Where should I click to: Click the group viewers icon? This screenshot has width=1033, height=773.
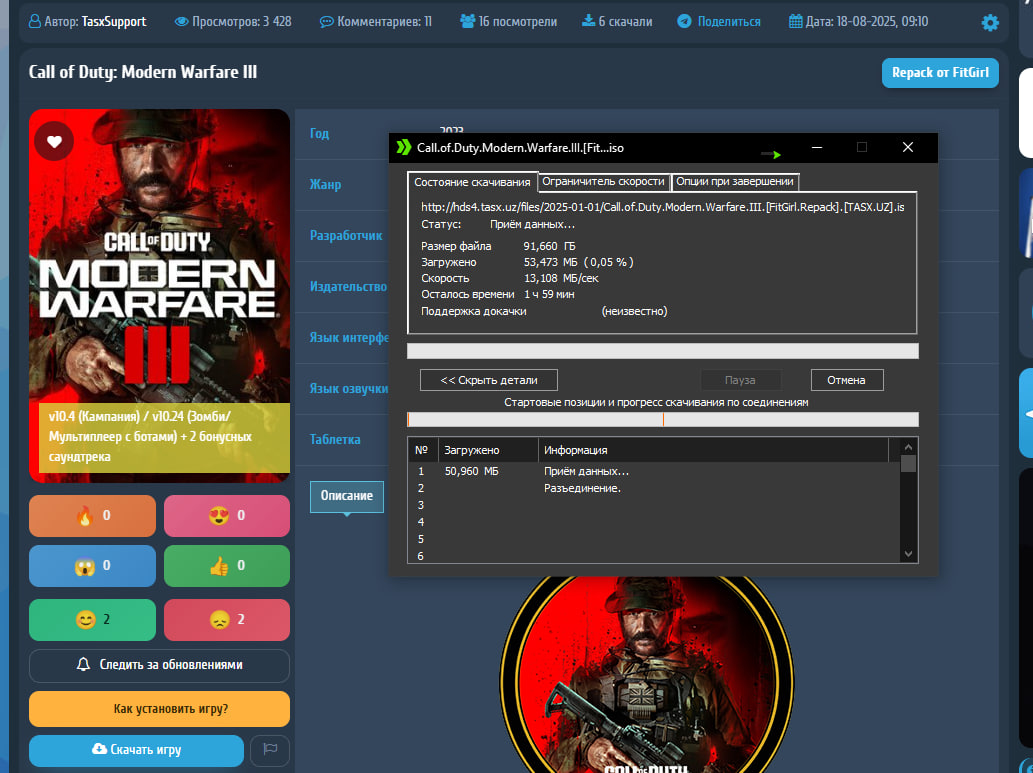click(x=467, y=22)
